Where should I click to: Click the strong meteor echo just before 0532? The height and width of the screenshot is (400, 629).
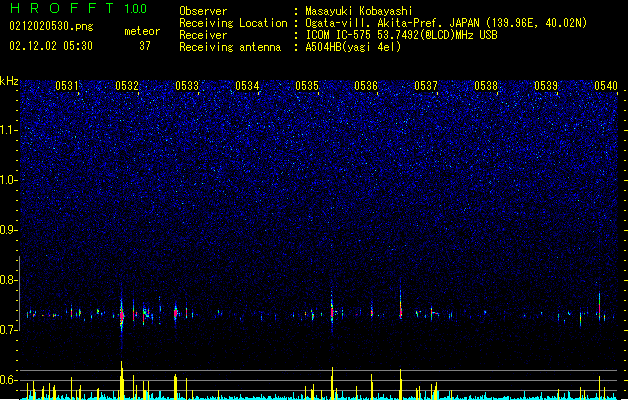click(122, 315)
